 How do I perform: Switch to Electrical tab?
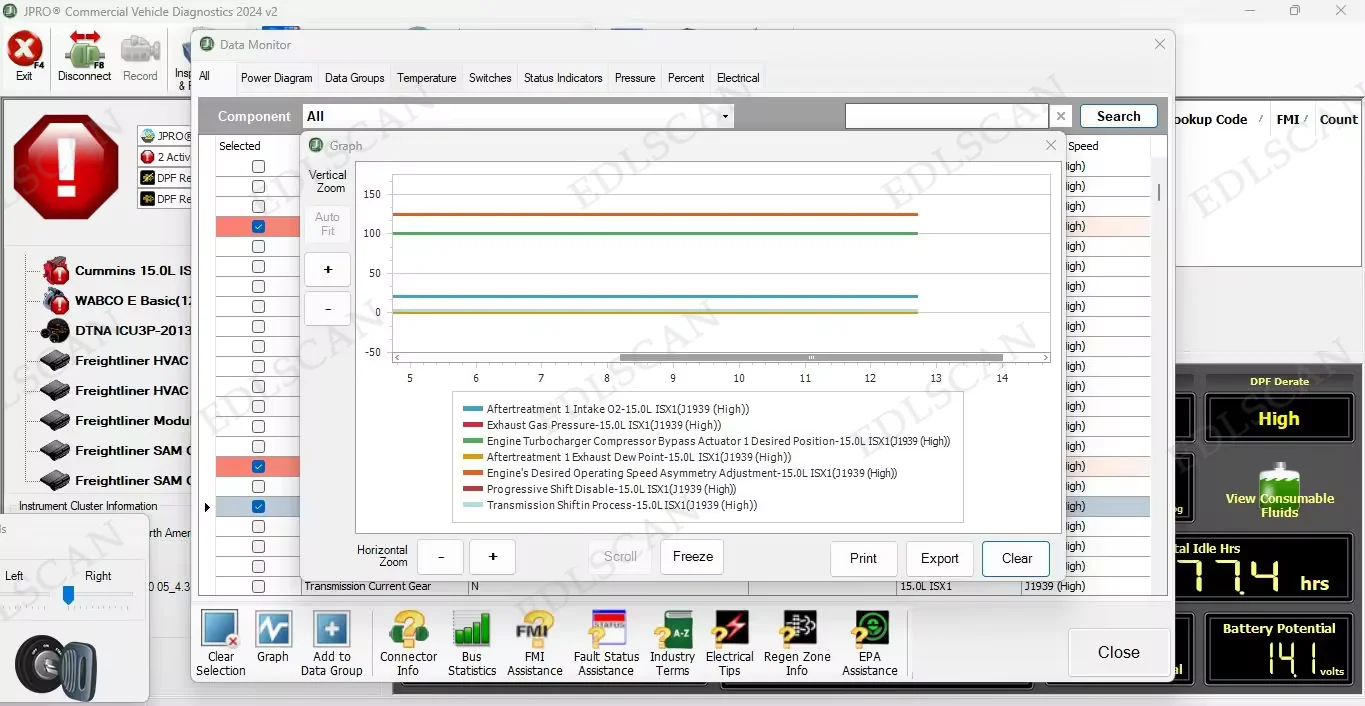click(738, 78)
